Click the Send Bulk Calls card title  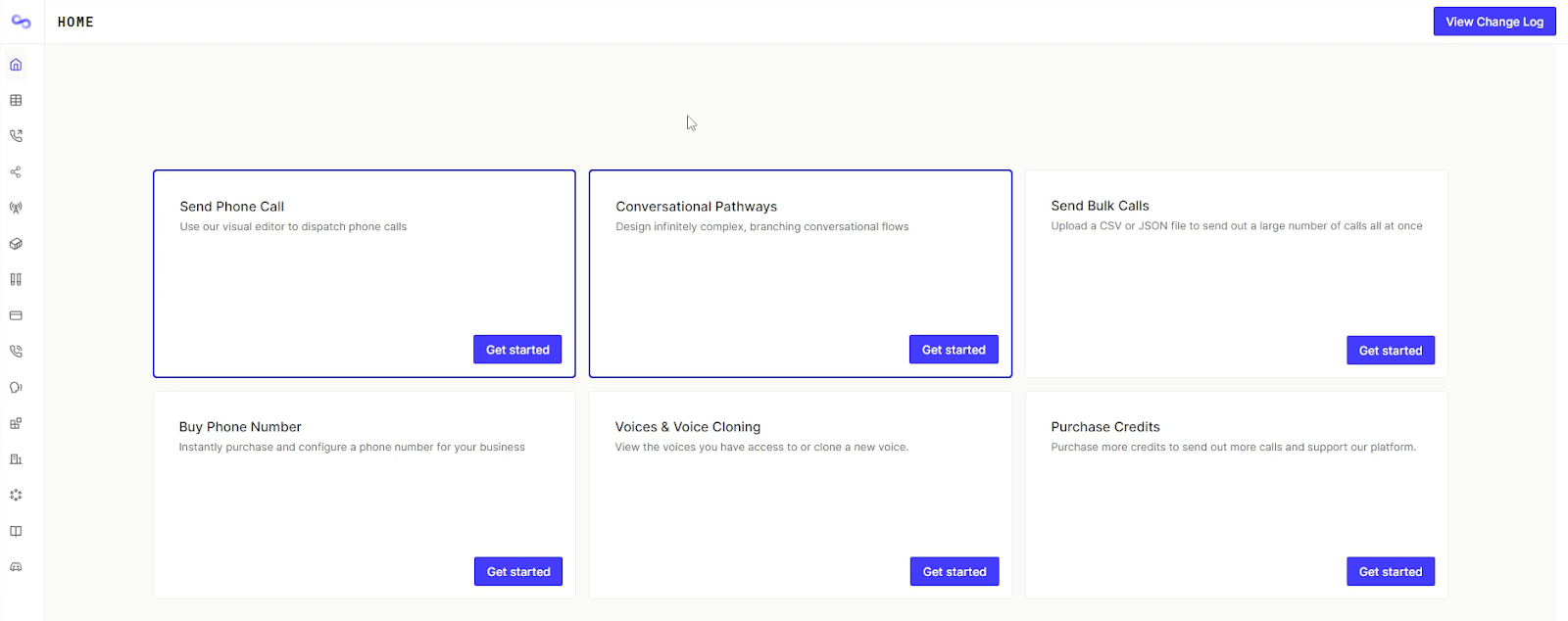1101,206
